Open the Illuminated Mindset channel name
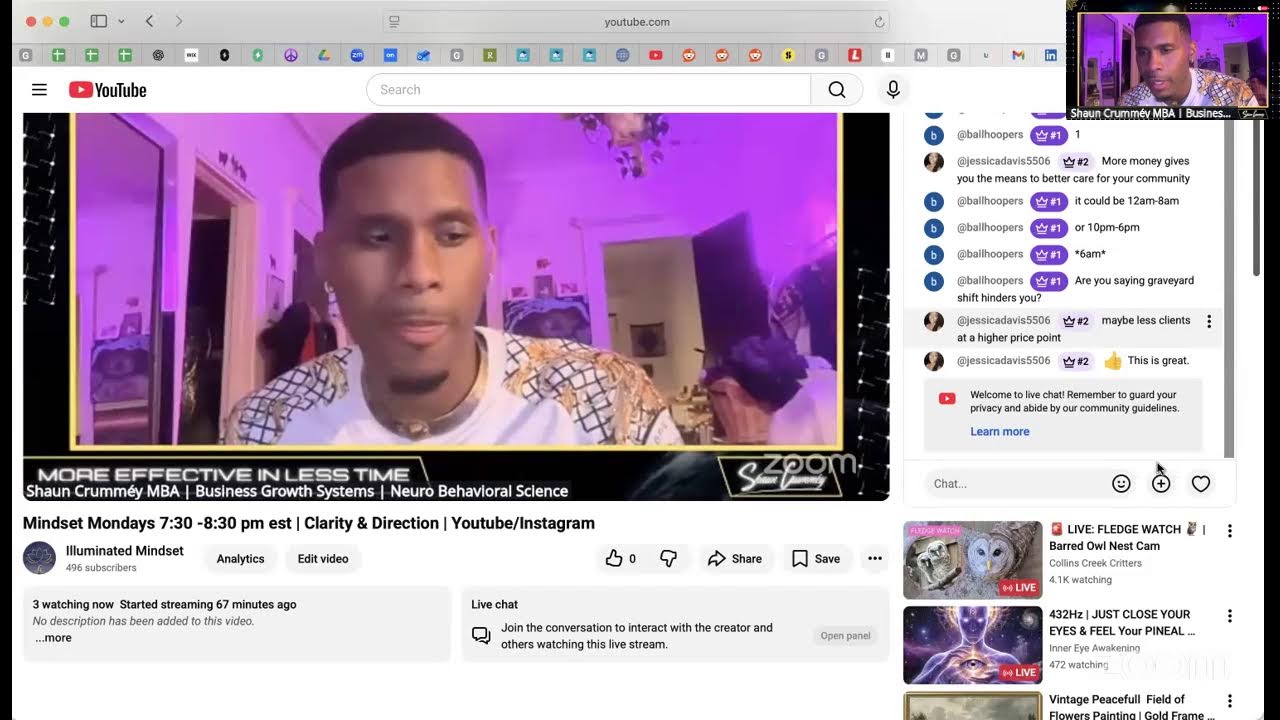The width and height of the screenshot is (1280, 720). coord(125,551)
